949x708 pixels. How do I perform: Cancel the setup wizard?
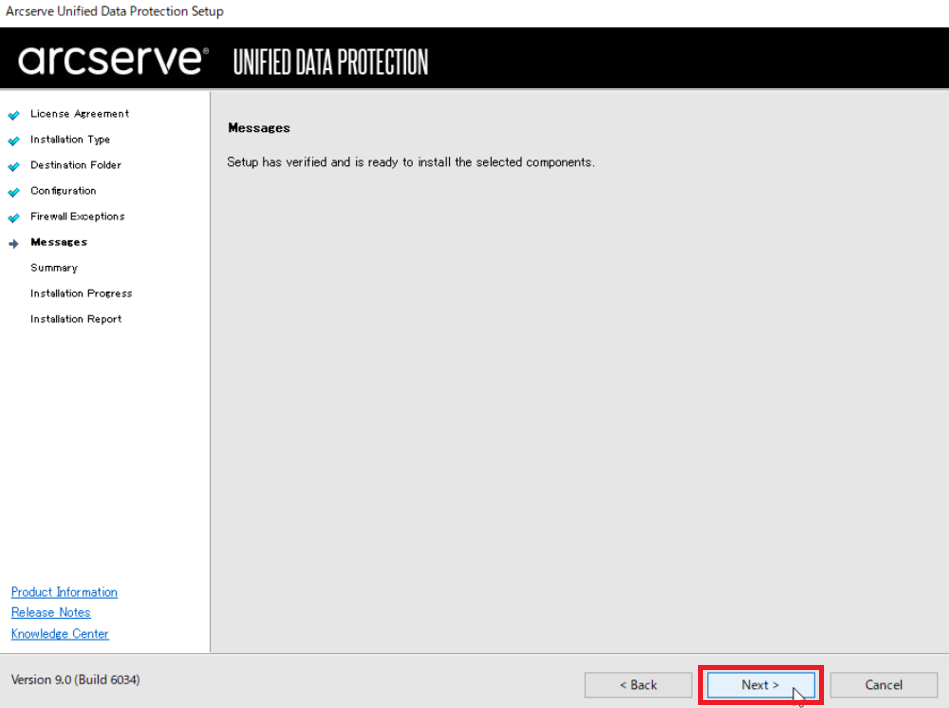click(884, 685)
